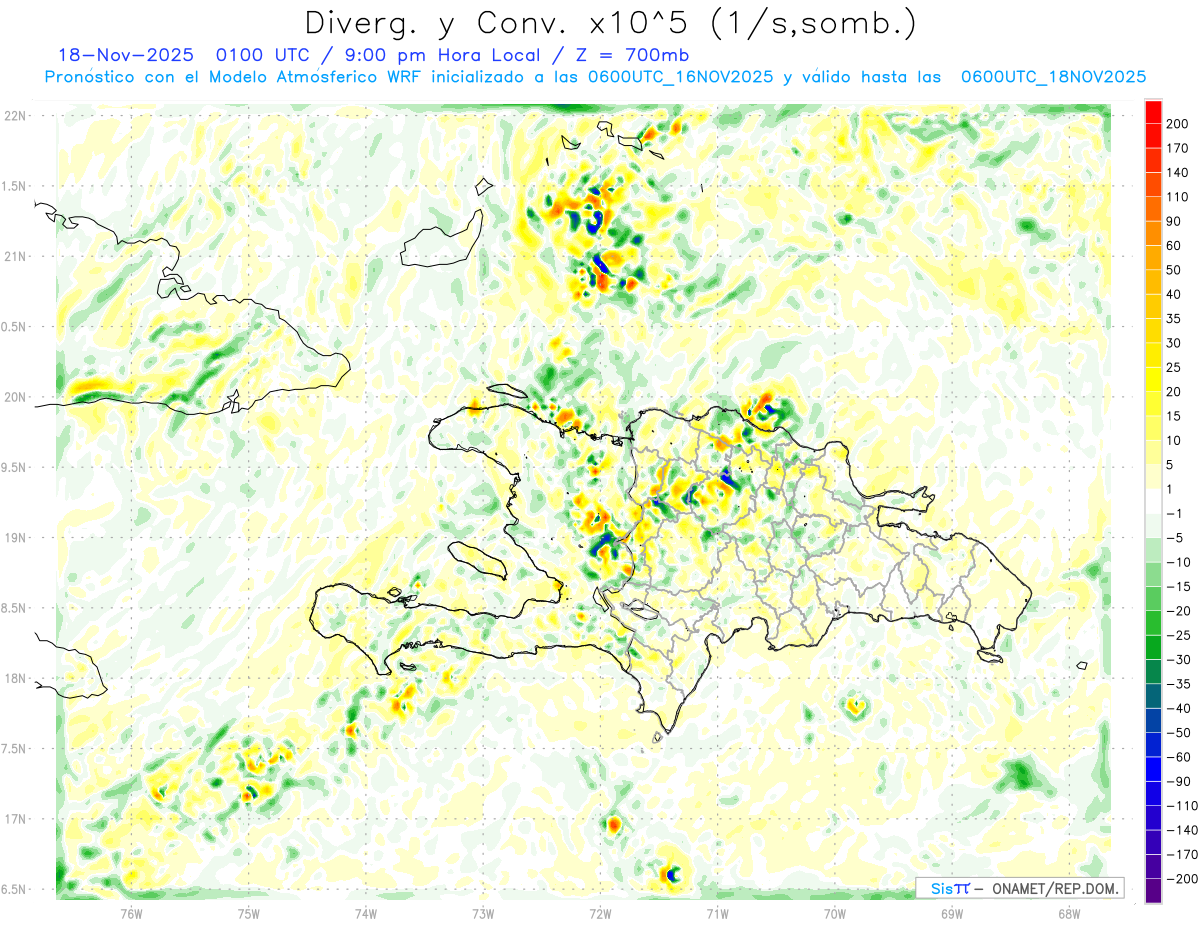Screen dimensions: 1200x927
Task: Click the "21N" latitude label
Action: point(15,256)
